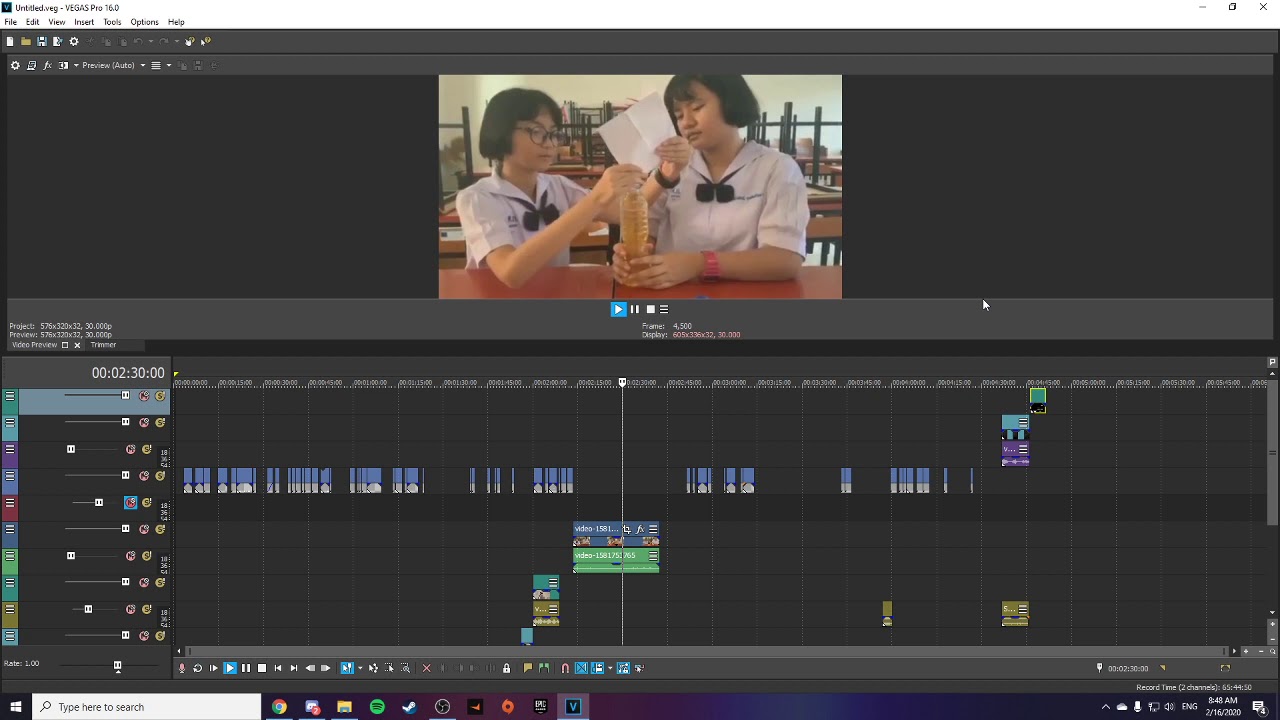
Task: Go to start of the project
Action: coord(278,668)
